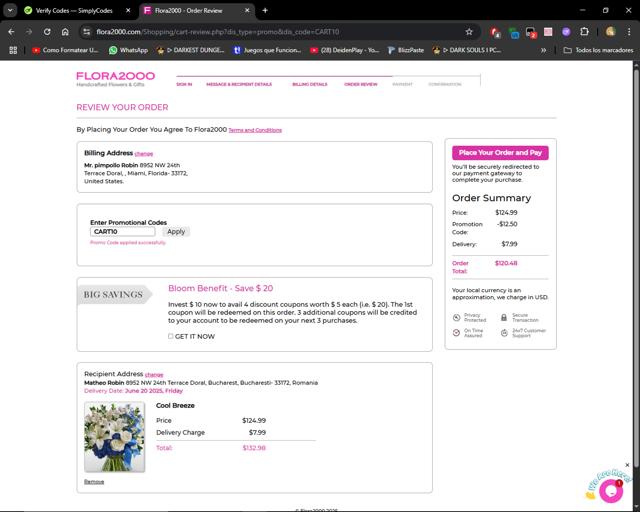Close the Flora2000 tab
Viewport: 640px width, 512px height.
(x=247, y=11)
